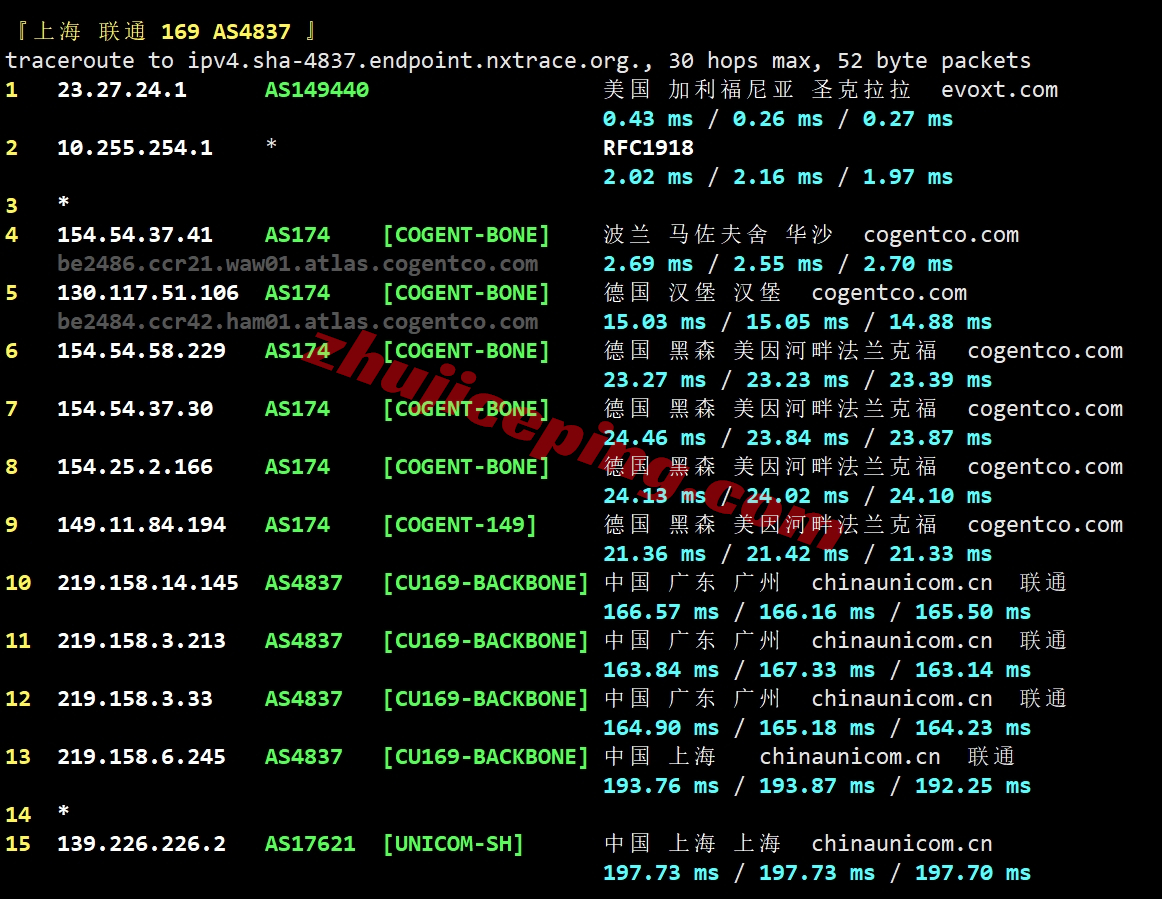Select hostname 'be2484.ccr42.ham01.atlas.cogentco.com'
The height and width of the screenshot is (899, 1162).
(298, 322)
